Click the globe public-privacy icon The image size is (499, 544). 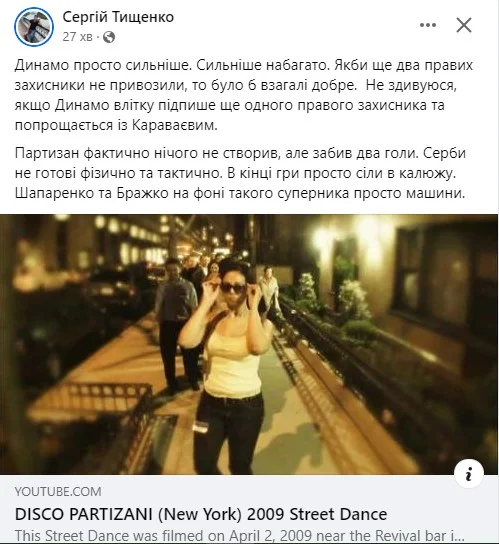point(109,37)
